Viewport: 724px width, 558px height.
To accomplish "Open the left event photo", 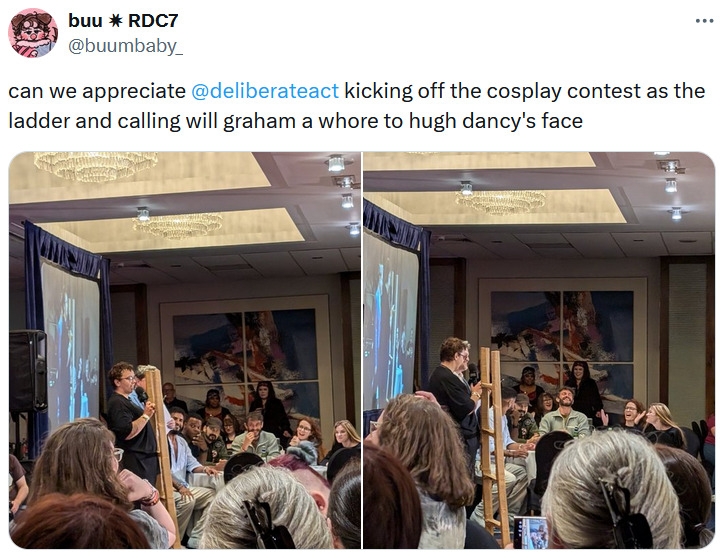I will pos(185,350).
